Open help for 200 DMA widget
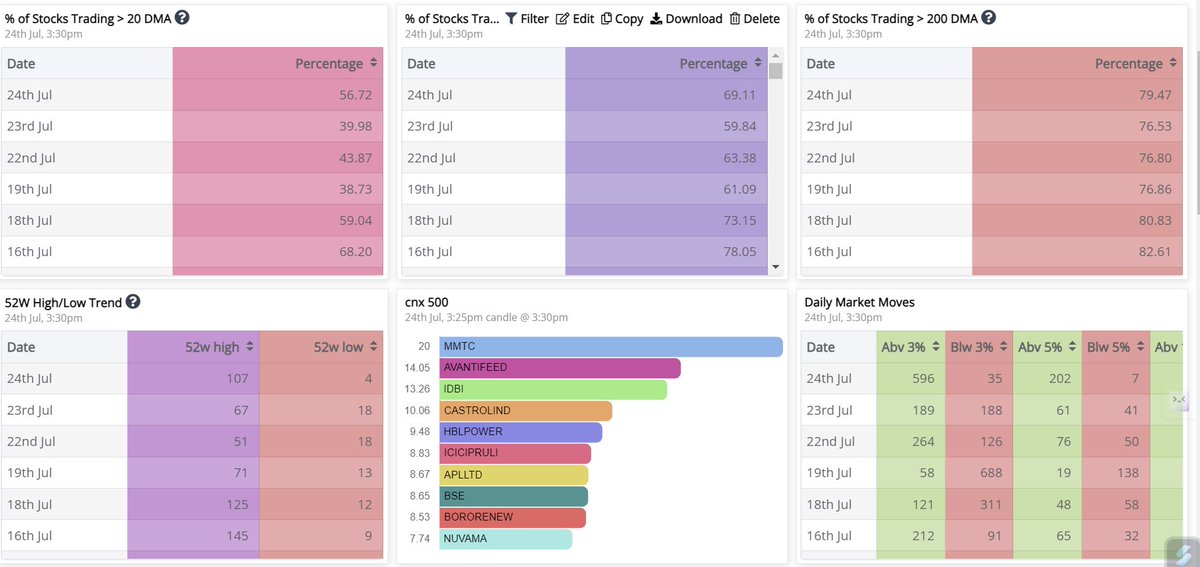 pos(989,18)
